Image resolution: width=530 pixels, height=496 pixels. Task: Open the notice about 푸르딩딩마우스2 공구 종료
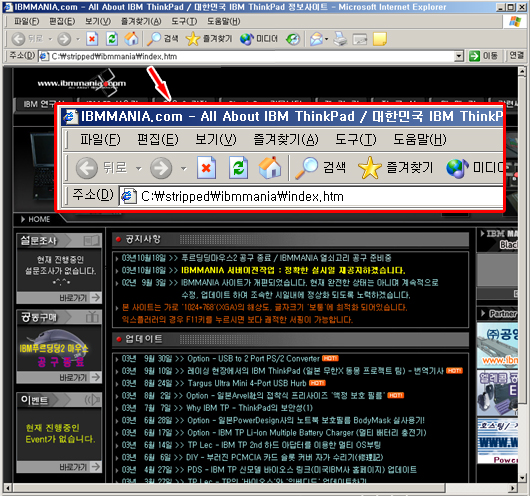pyautogui.click(x=286, y=258)
